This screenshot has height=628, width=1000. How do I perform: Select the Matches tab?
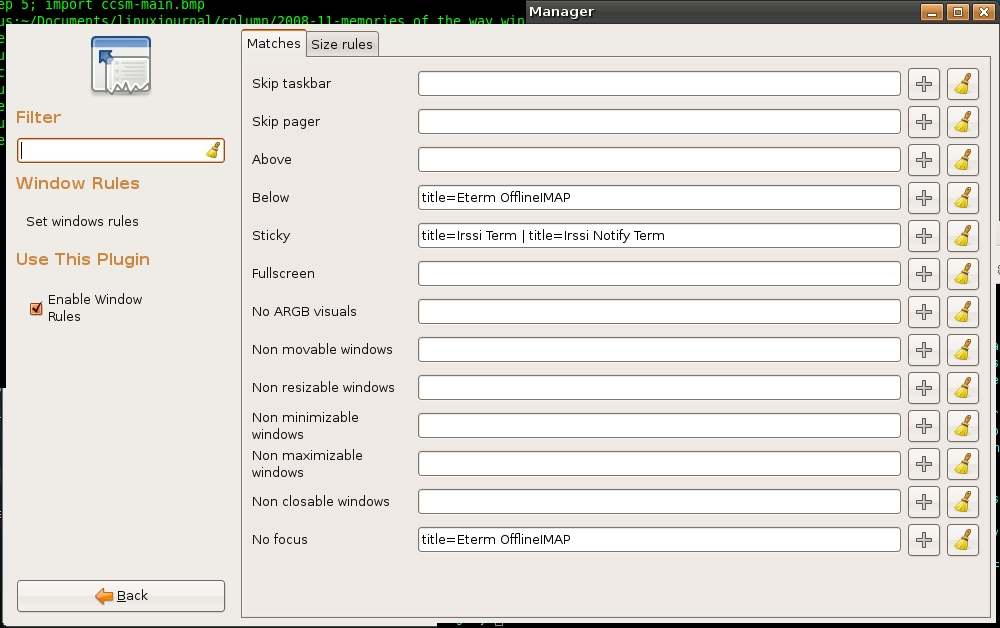[274, 43]
